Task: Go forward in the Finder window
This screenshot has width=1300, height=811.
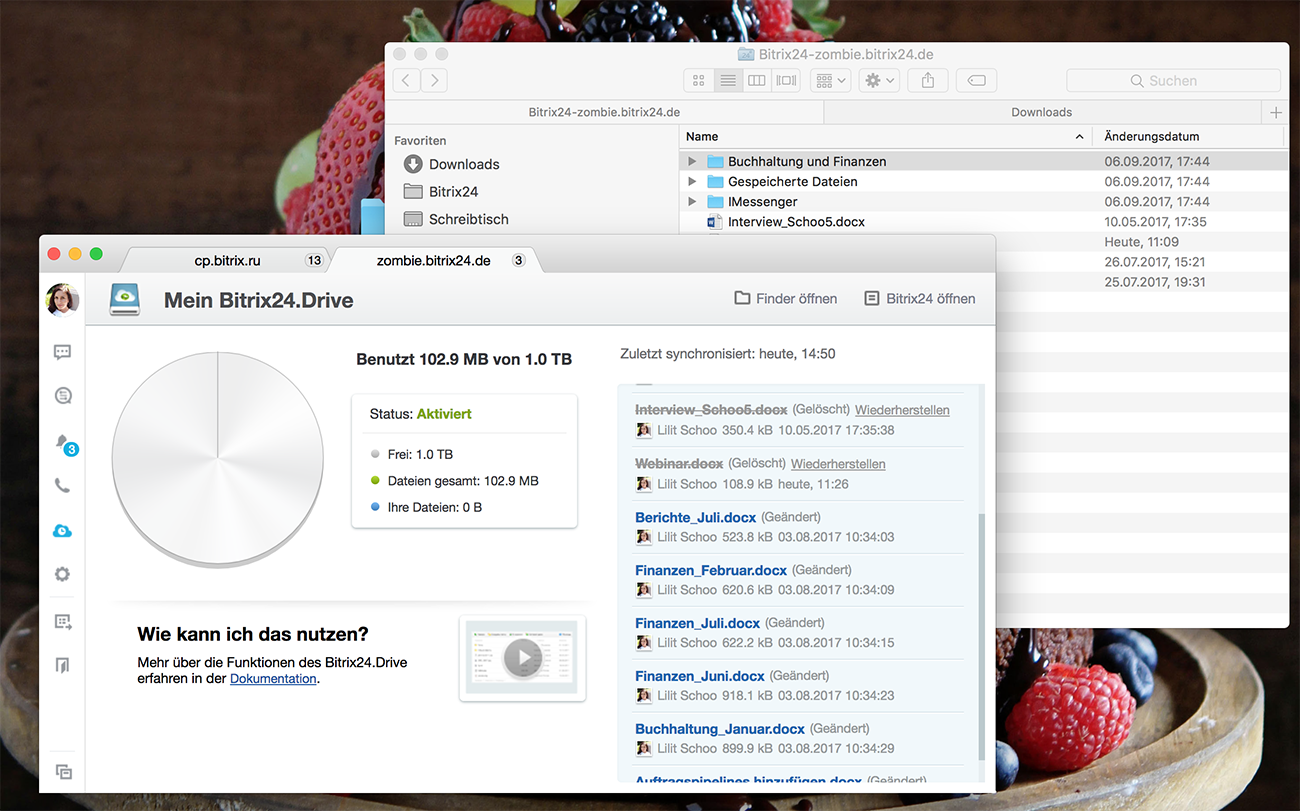Action: 434,80
